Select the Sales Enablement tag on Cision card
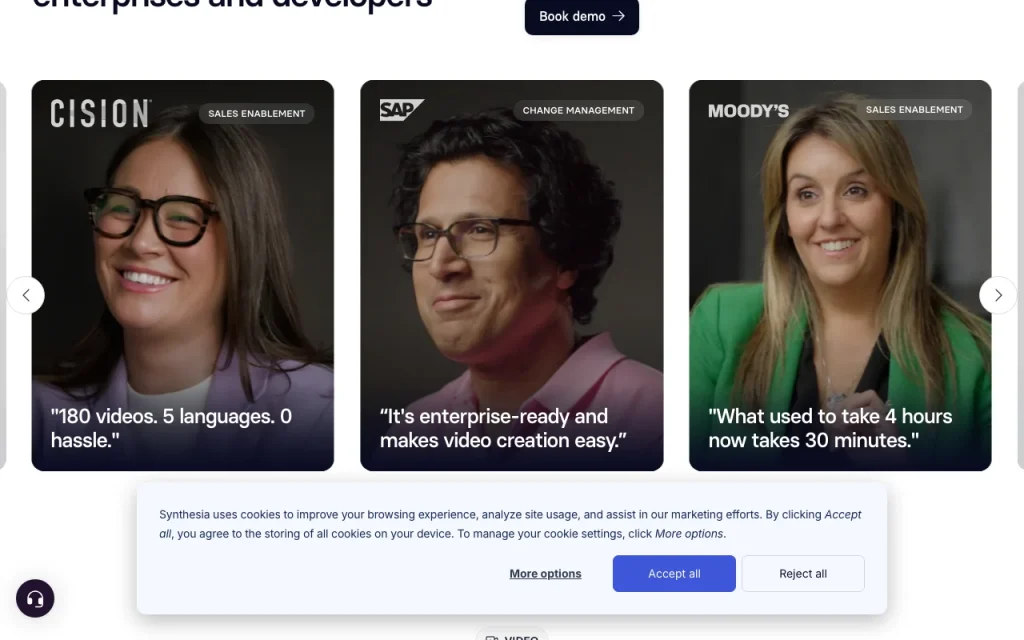The height and width of the screenshot is (640, 1024). 257,114
